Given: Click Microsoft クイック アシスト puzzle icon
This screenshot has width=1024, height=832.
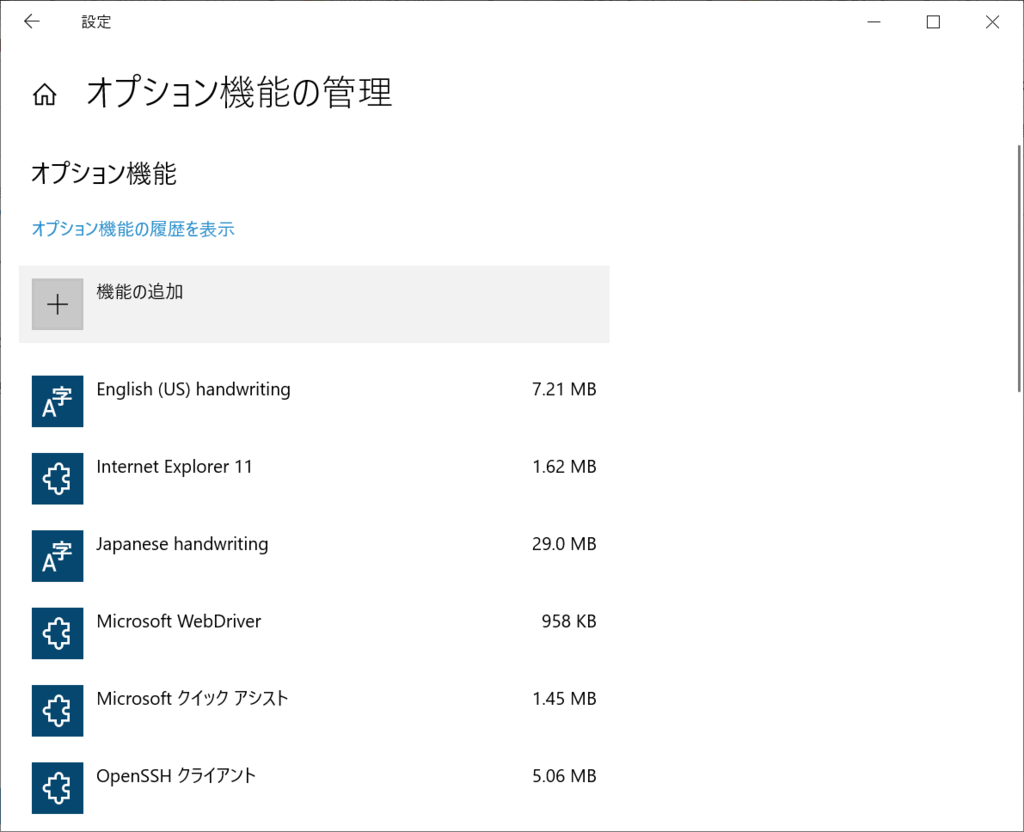Looking at the screenshot, I should (57, 711).
